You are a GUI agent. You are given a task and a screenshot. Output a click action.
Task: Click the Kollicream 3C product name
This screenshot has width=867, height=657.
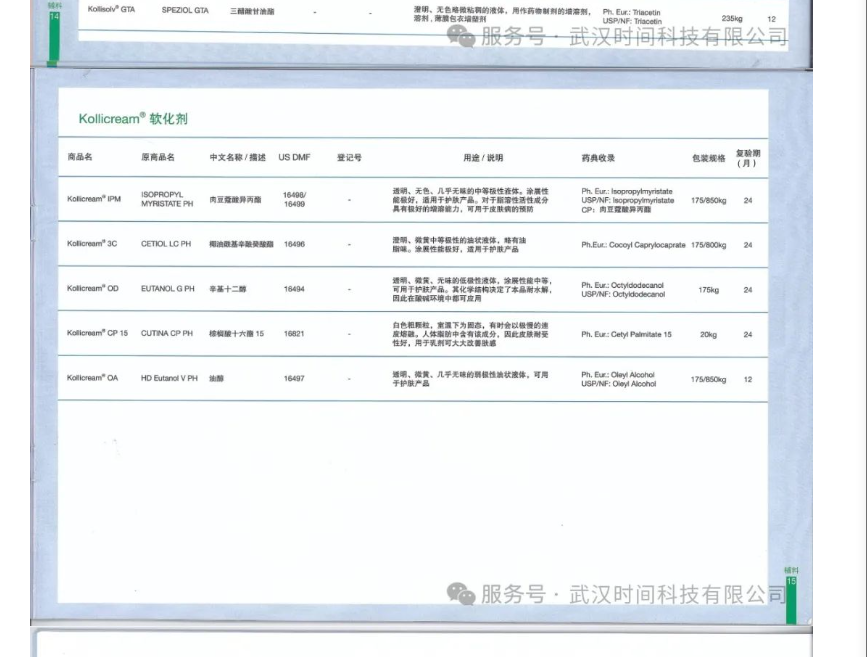coord(92,244)
